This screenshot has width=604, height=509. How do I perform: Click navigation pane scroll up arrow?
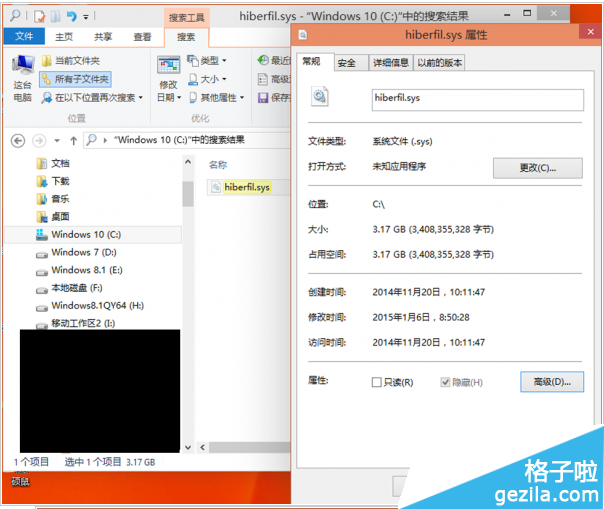tap(188, 162)
